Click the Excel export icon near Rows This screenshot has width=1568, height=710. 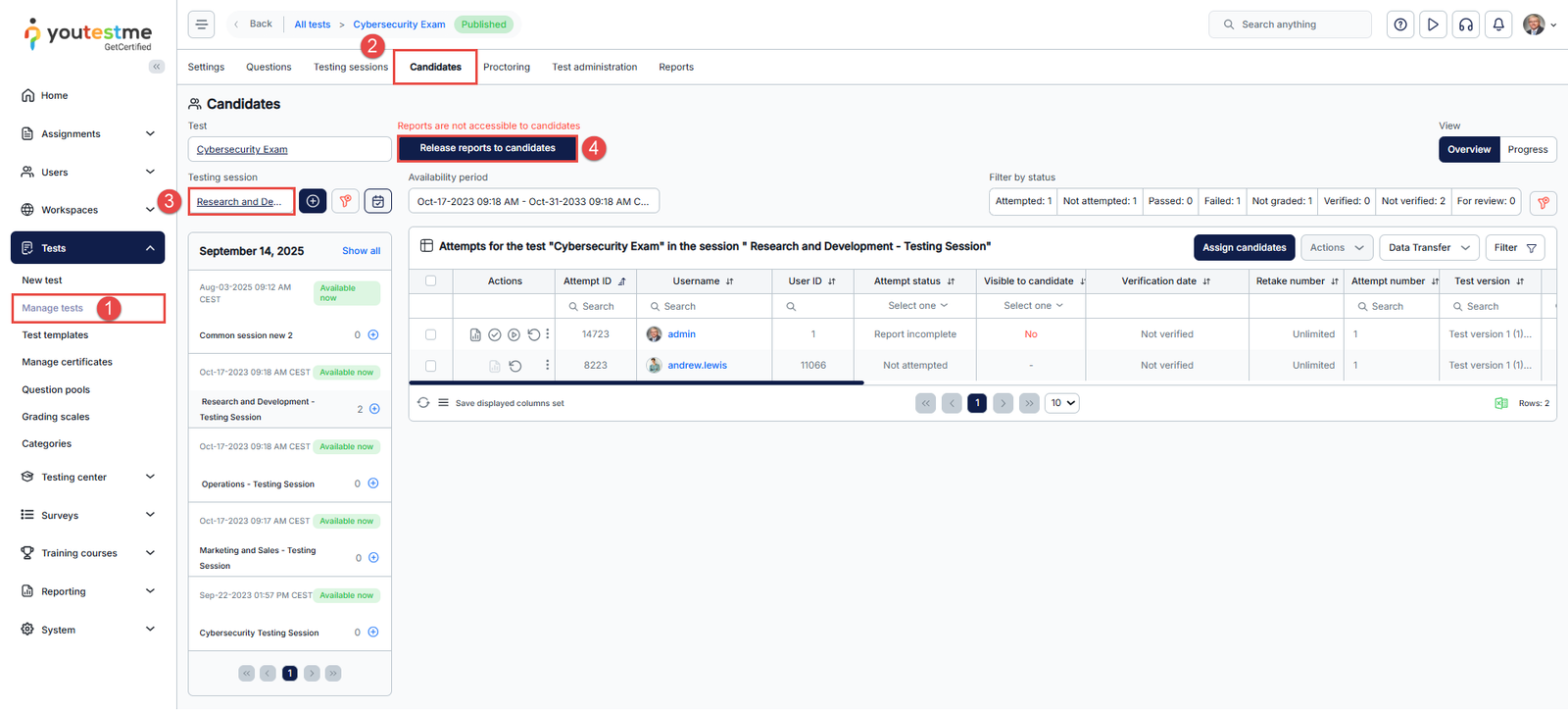[x=1500, y=403]
